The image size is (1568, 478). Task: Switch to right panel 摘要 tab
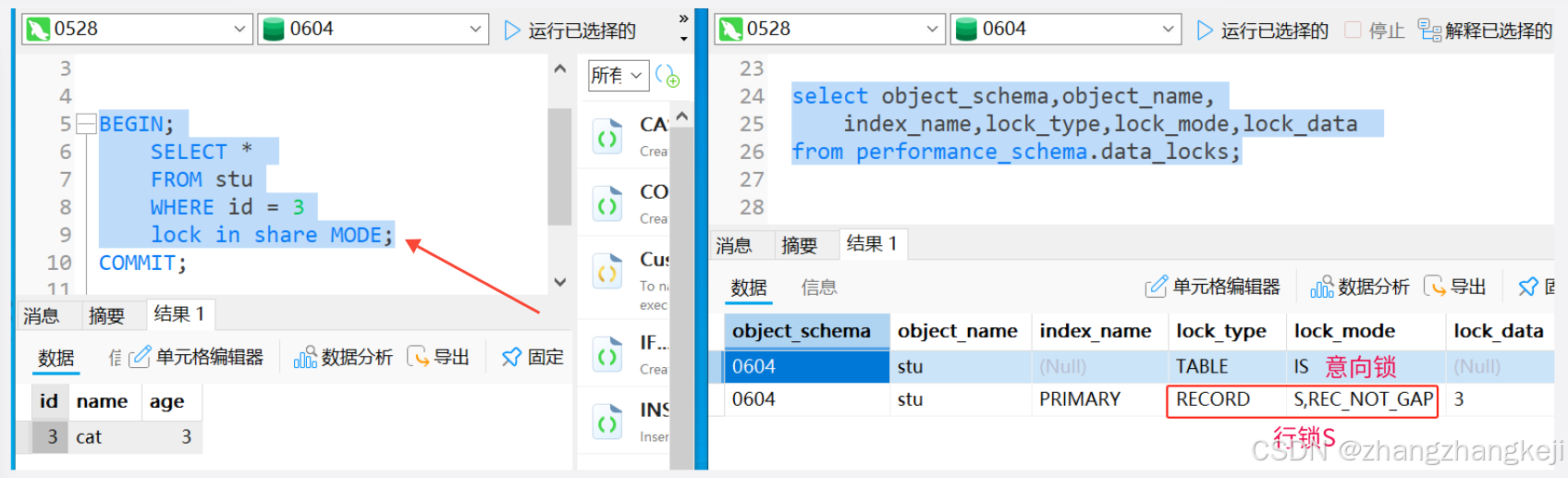[x=799, y=245]
